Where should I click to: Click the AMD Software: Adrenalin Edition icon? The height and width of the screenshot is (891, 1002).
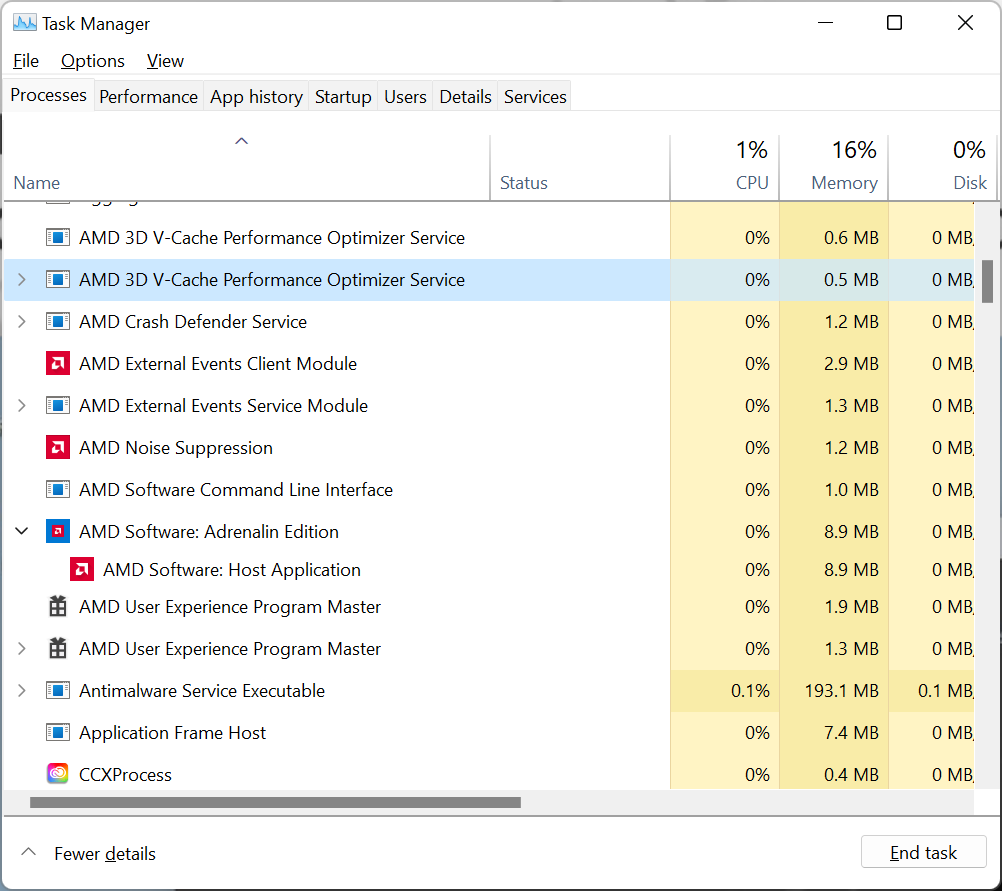pos(58,532)
